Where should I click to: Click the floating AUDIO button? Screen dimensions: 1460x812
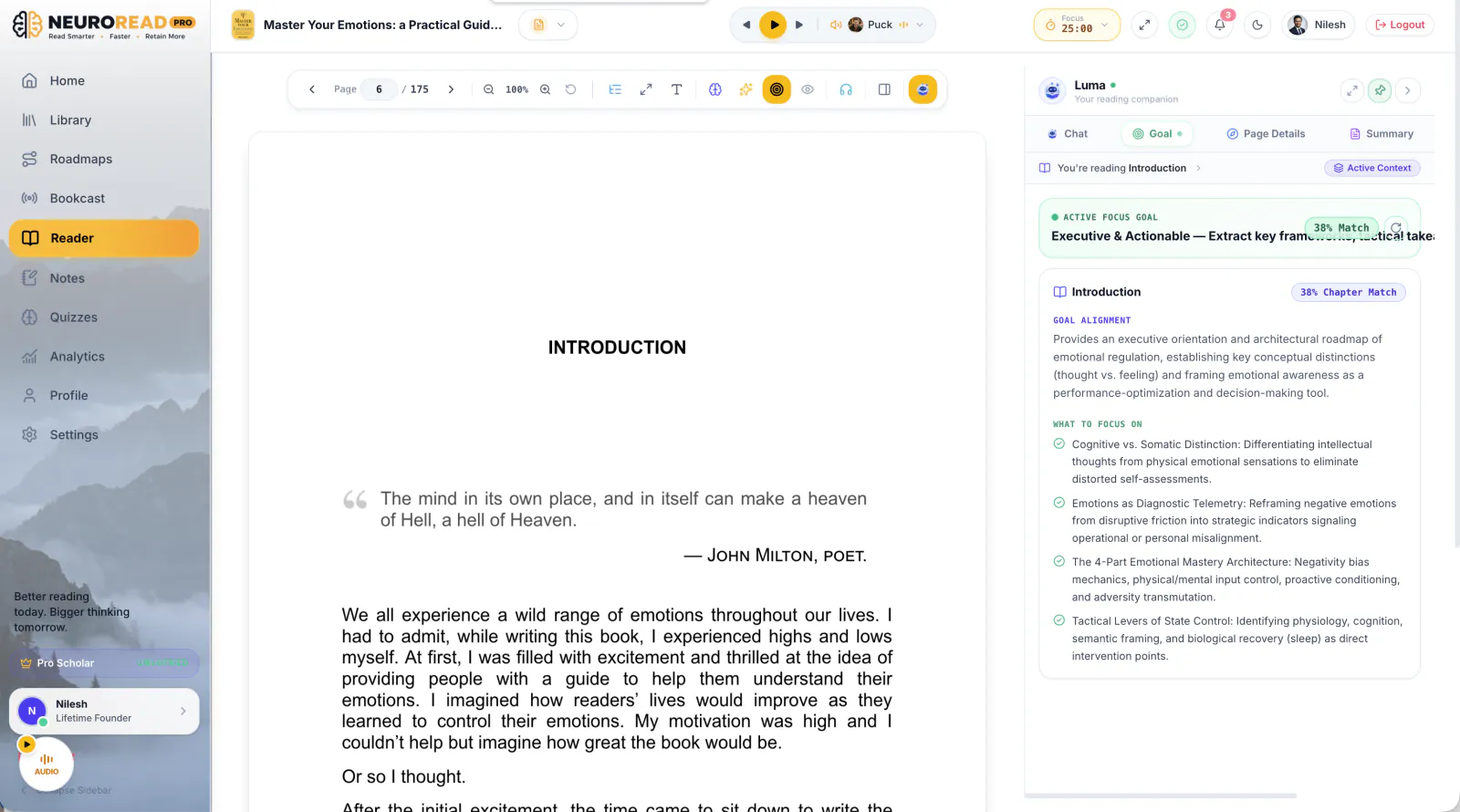(x=47, y=764)
